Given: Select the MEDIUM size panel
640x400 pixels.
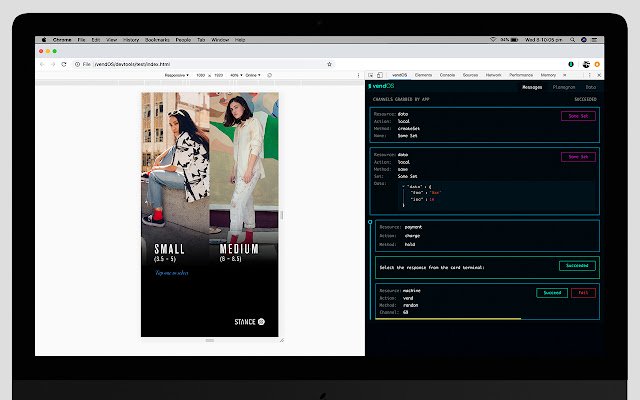Looking at the screenshot, I should pyautogui.click(x=244, y=178).
